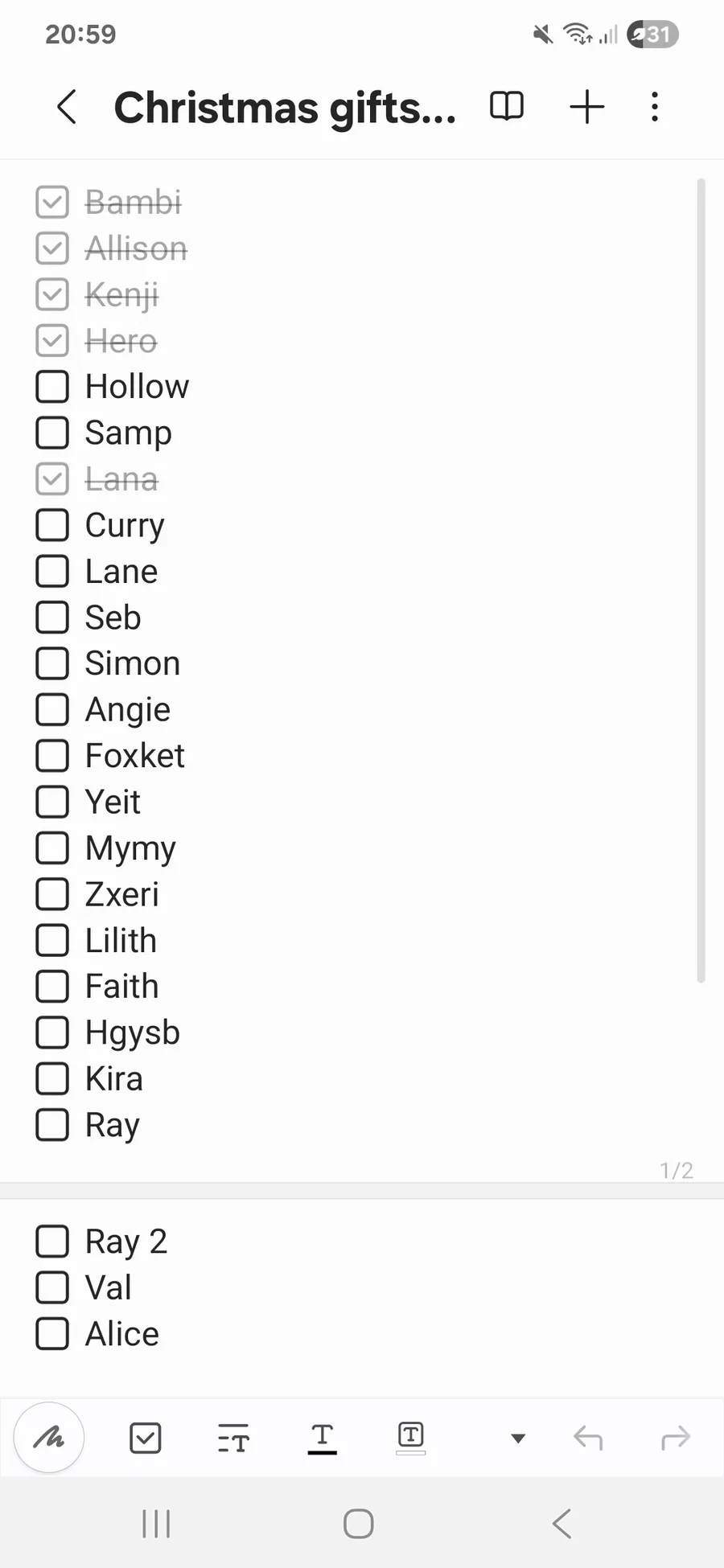Open the text size formatting tool
Viewport: 724px width, 1568px height.
(x=234, y=1438)
